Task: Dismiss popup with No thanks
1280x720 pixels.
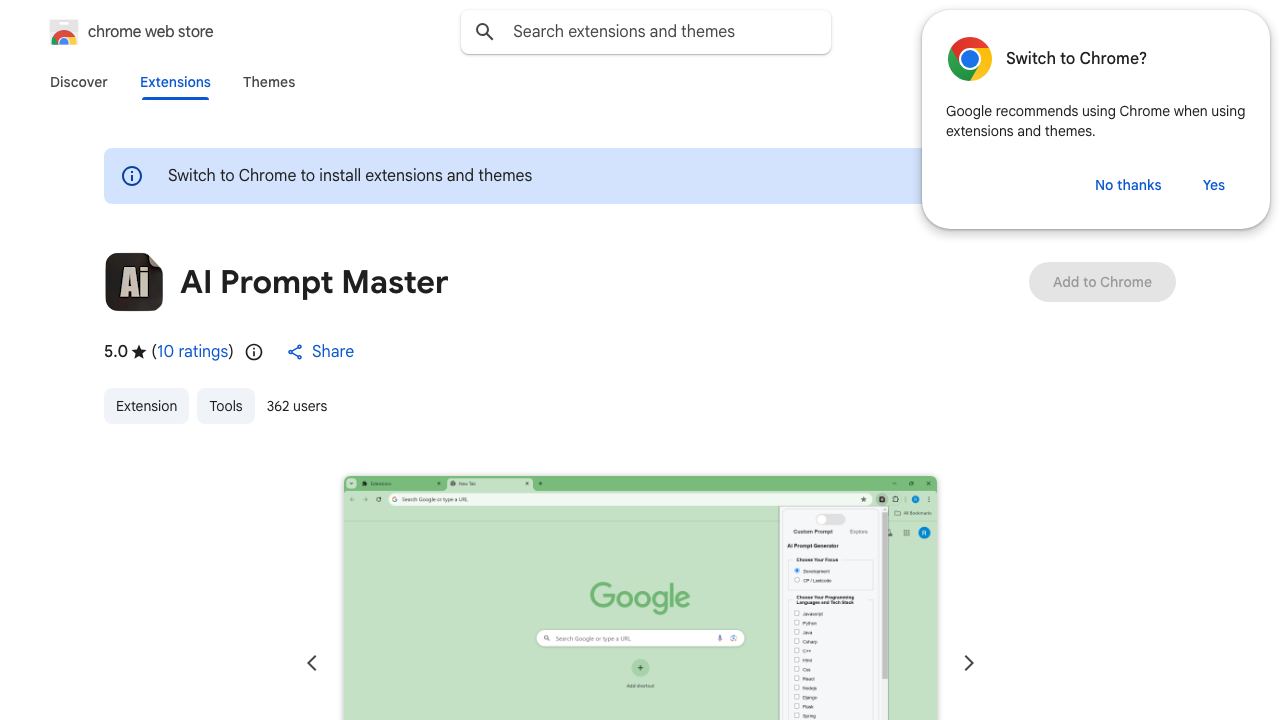Action: tap(1128, 185)
